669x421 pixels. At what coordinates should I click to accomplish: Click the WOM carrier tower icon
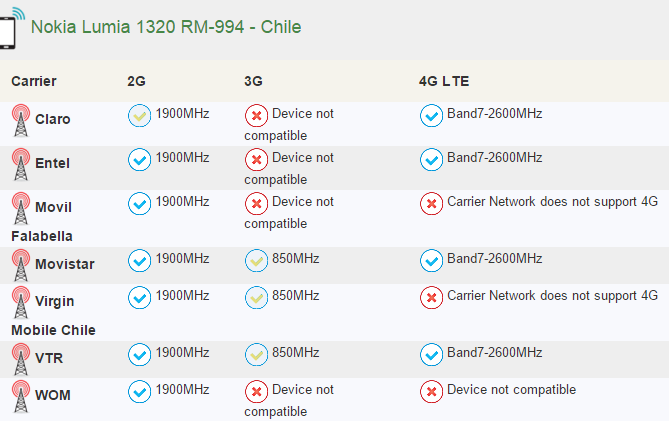tap(20, 395)
